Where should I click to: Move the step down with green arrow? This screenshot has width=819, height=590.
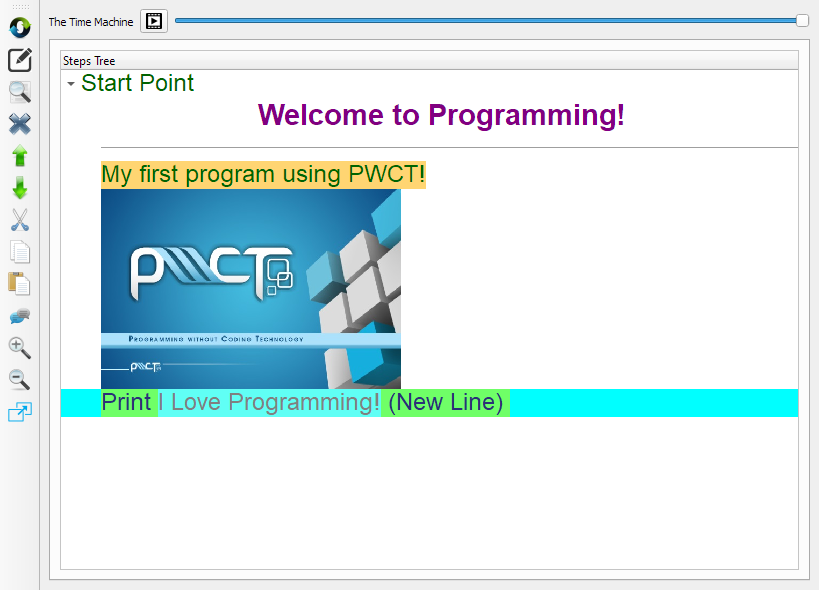click(x=20, y=188)
